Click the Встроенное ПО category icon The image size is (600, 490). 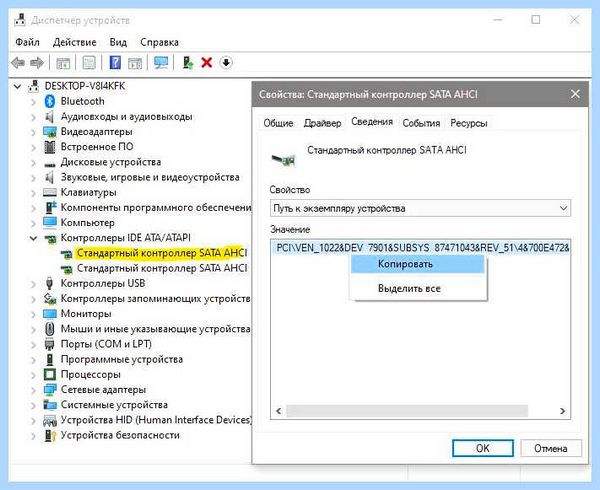point(50,147)
